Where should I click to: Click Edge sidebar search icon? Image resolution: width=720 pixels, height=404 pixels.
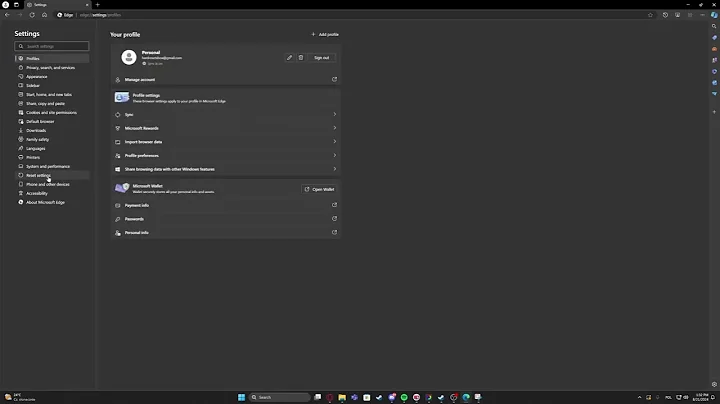point(714,26)
